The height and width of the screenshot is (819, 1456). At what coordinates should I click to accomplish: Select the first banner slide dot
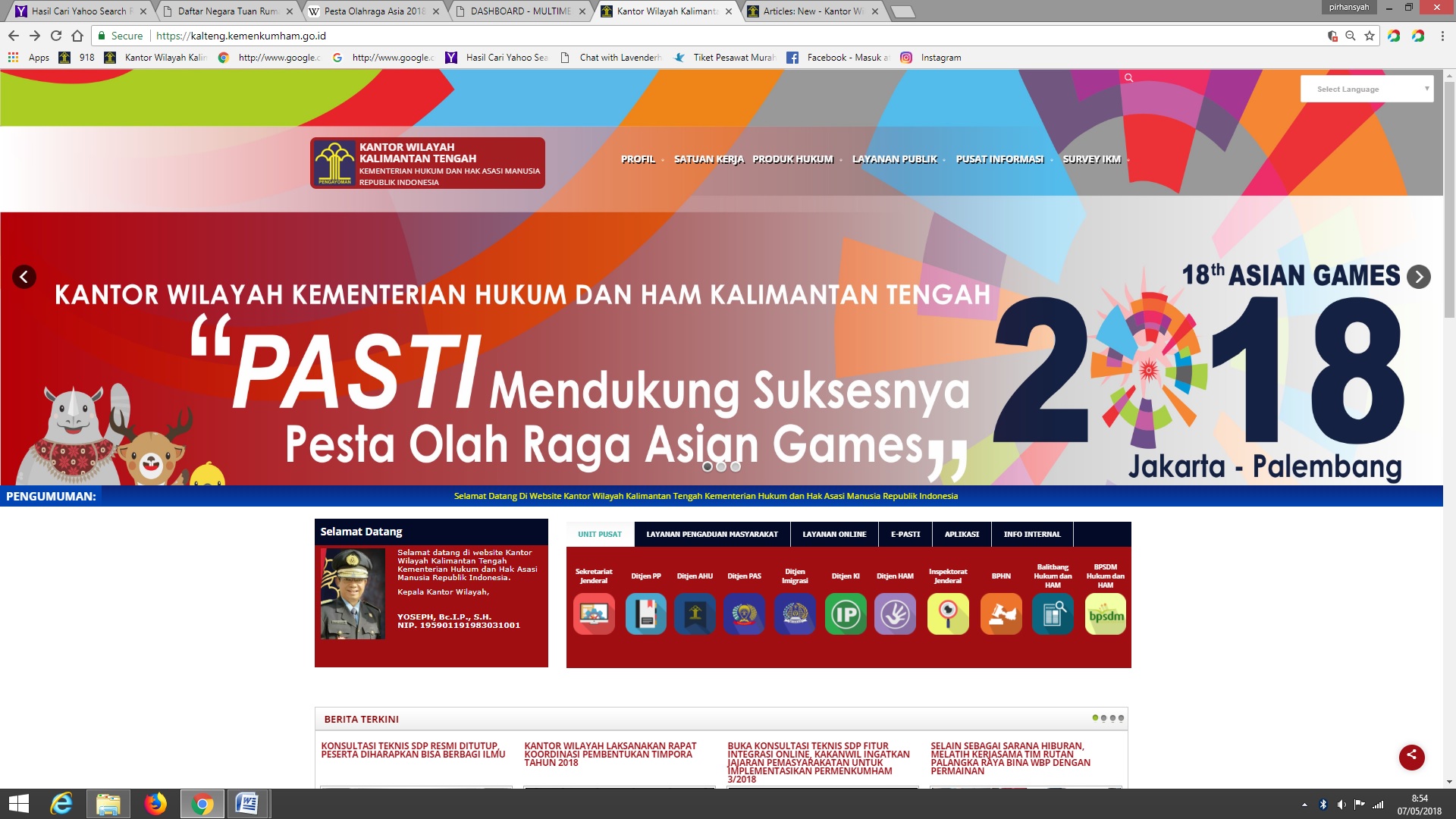pyautogui.click(x=708, y=467)
